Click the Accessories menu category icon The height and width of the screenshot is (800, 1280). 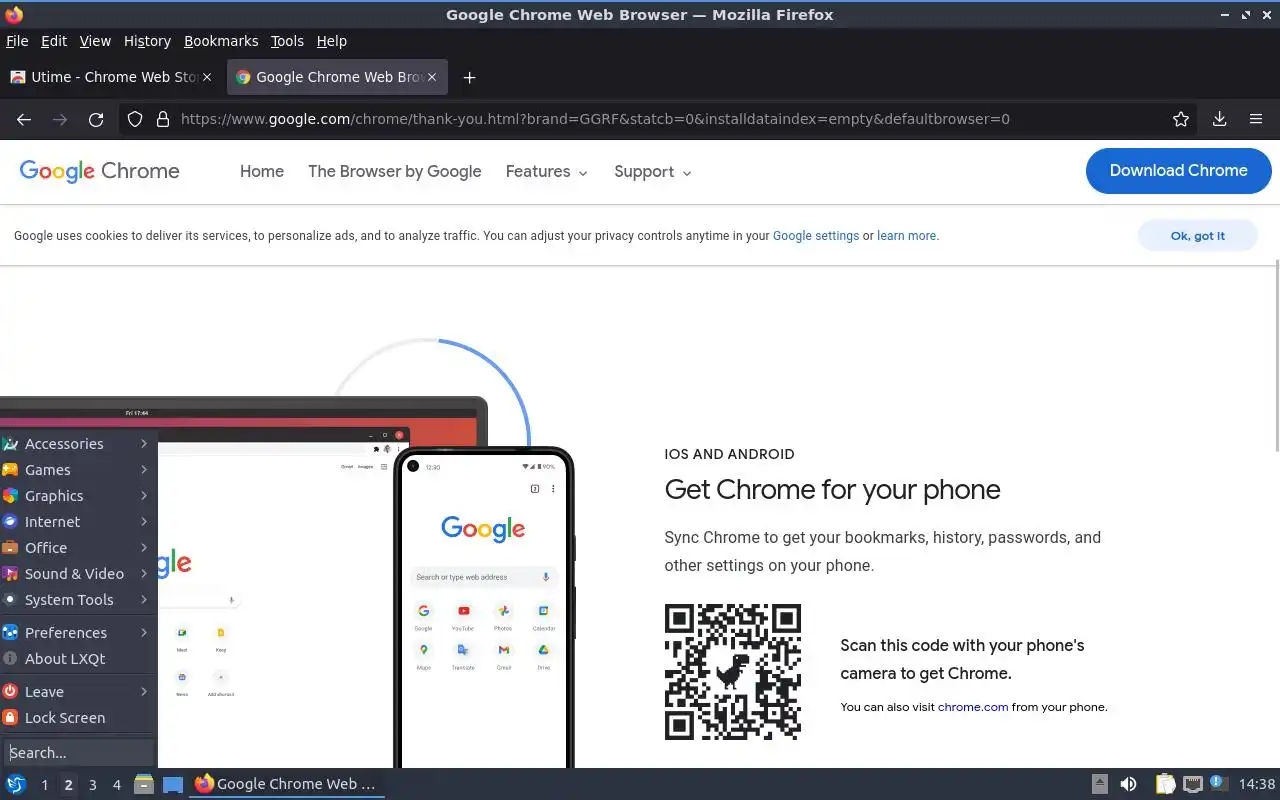pyautogui.click(x=10, y=444)
